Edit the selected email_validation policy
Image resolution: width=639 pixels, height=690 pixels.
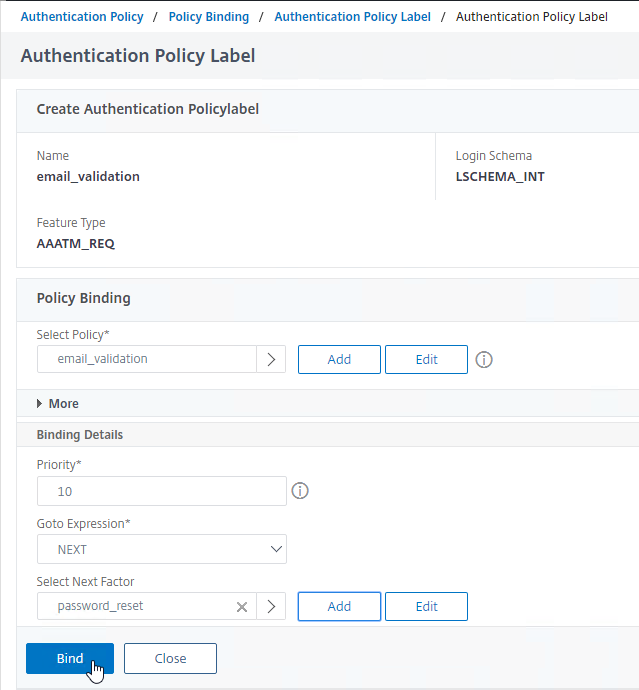(426, 360)
